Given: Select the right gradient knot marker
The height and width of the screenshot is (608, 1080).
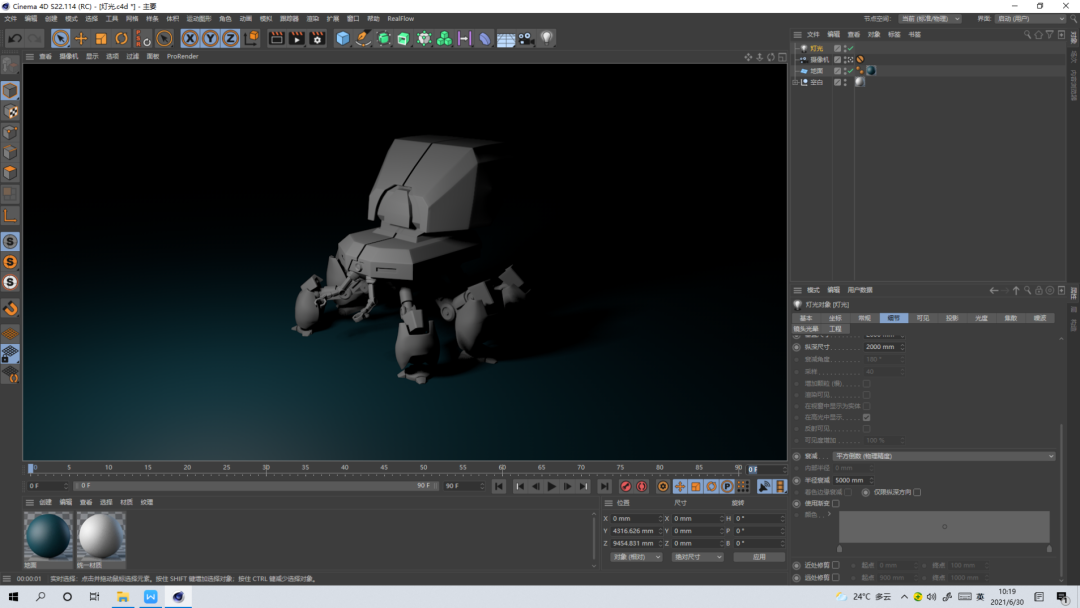Looking at the screenshot, I should (1050, 549).
